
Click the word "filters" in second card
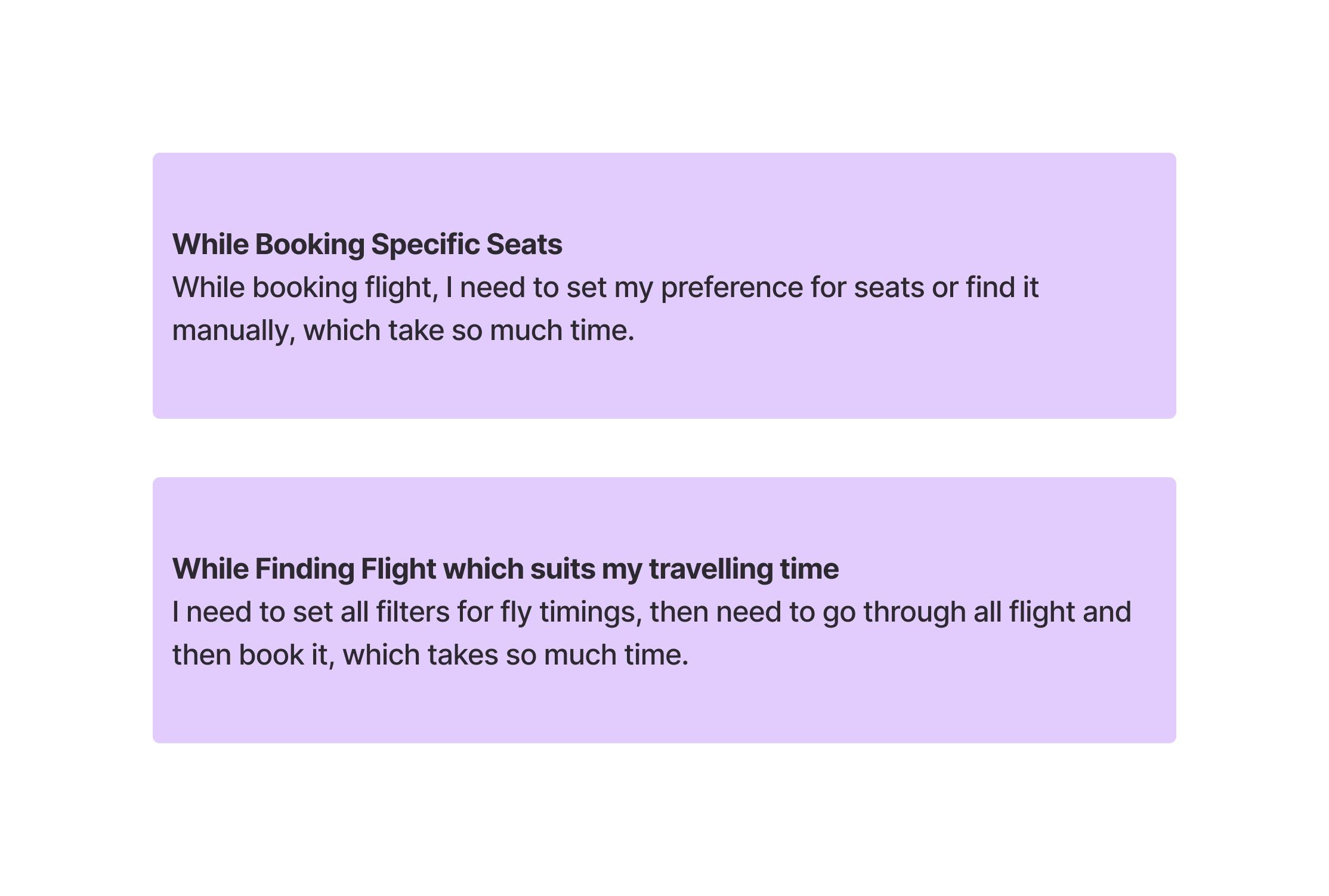[x=412, y=613]
